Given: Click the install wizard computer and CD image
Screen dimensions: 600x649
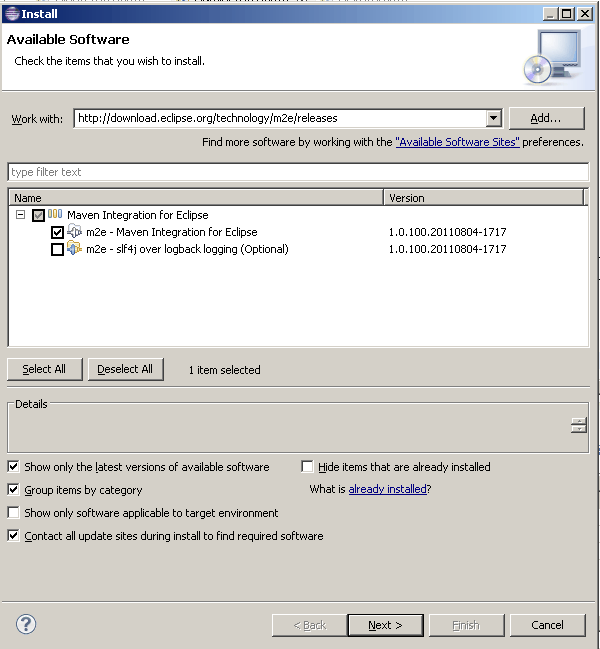Looking at the screenshot, I should pyautogui.click(x=552, y=58).
